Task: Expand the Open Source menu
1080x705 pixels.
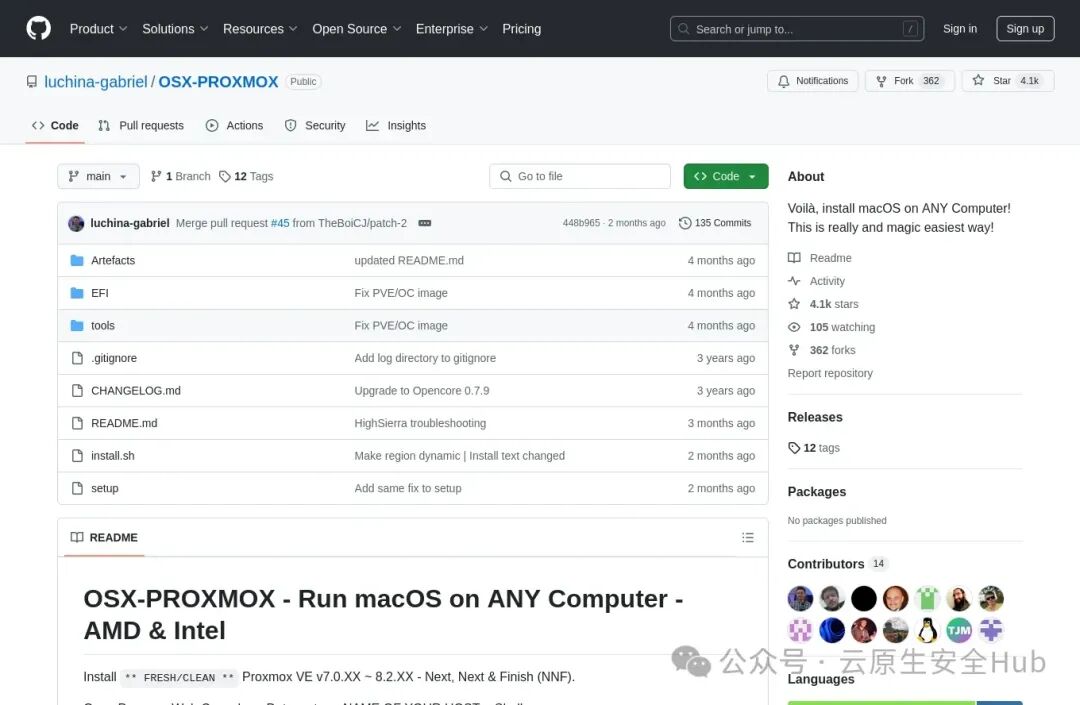Action: (x=356, y=29)
